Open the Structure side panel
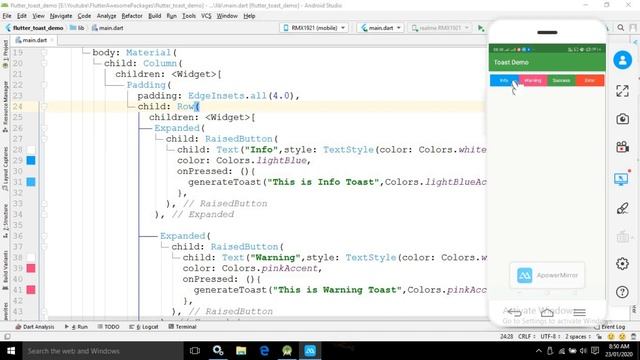Screen dimensions: 640x360 (5, 221)
